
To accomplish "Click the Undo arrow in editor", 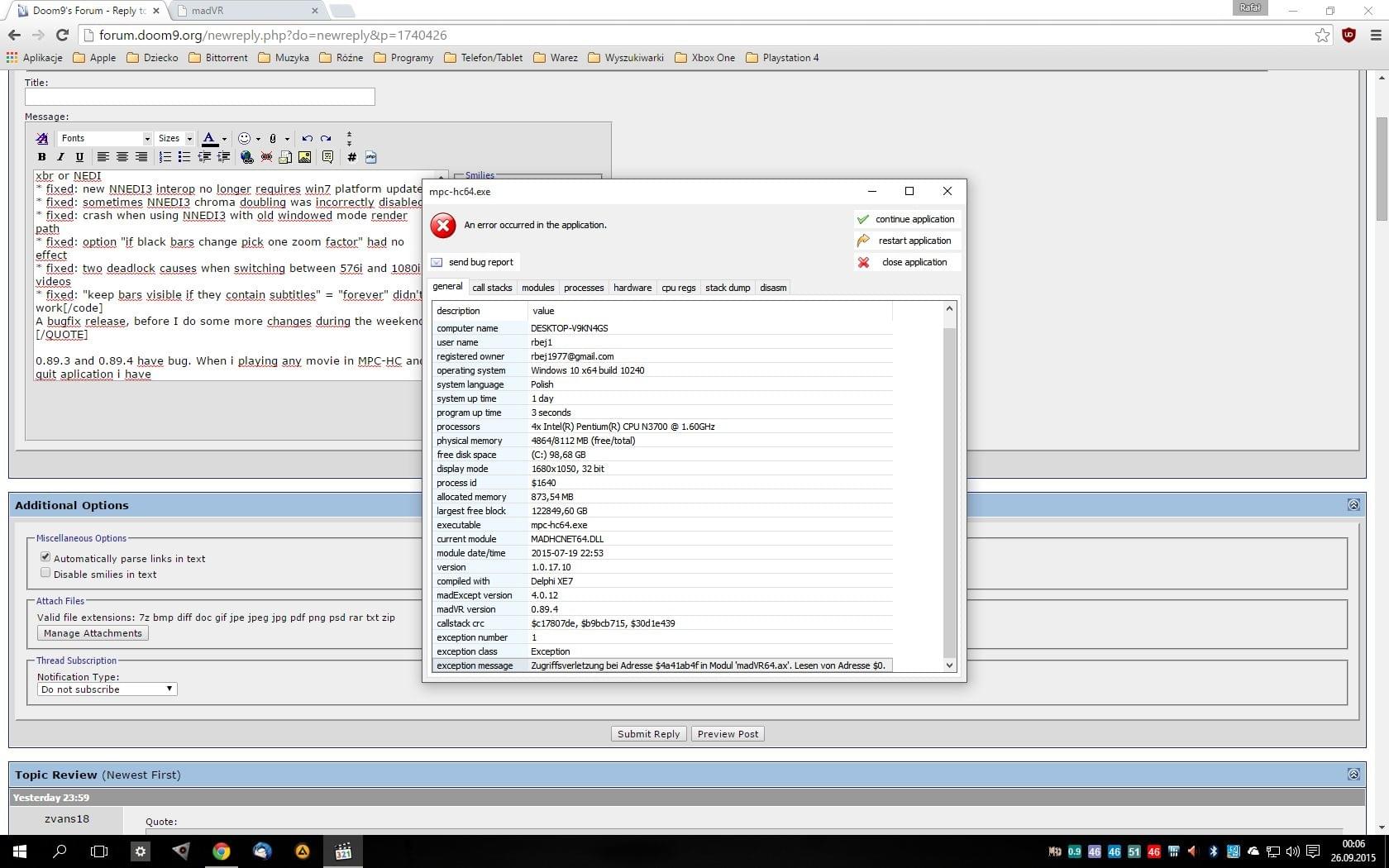I will (307, 139).
